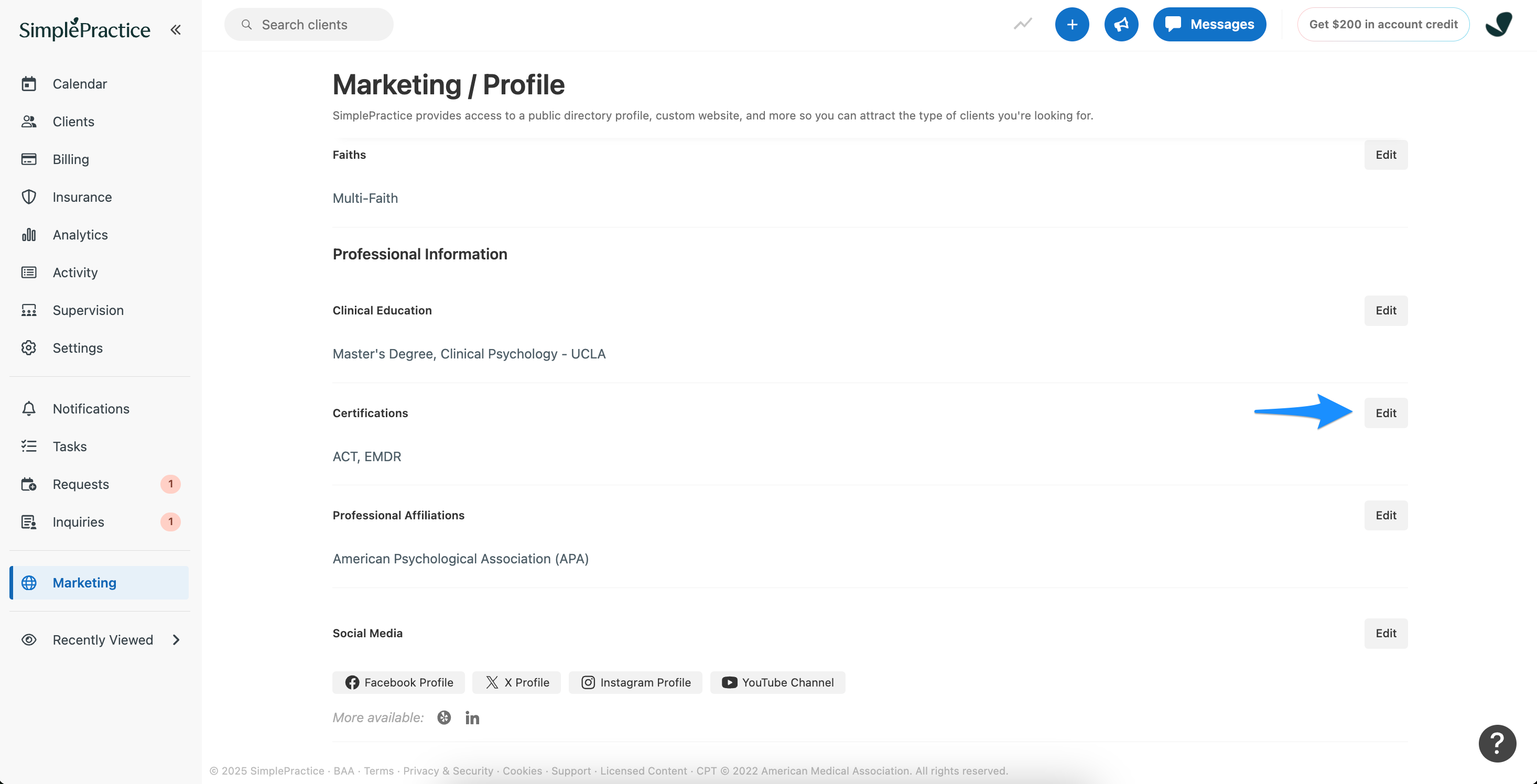This screenshot has height=784, width=1537.
Task: Focus the Search clients field
Action: [x=308, y=25]
